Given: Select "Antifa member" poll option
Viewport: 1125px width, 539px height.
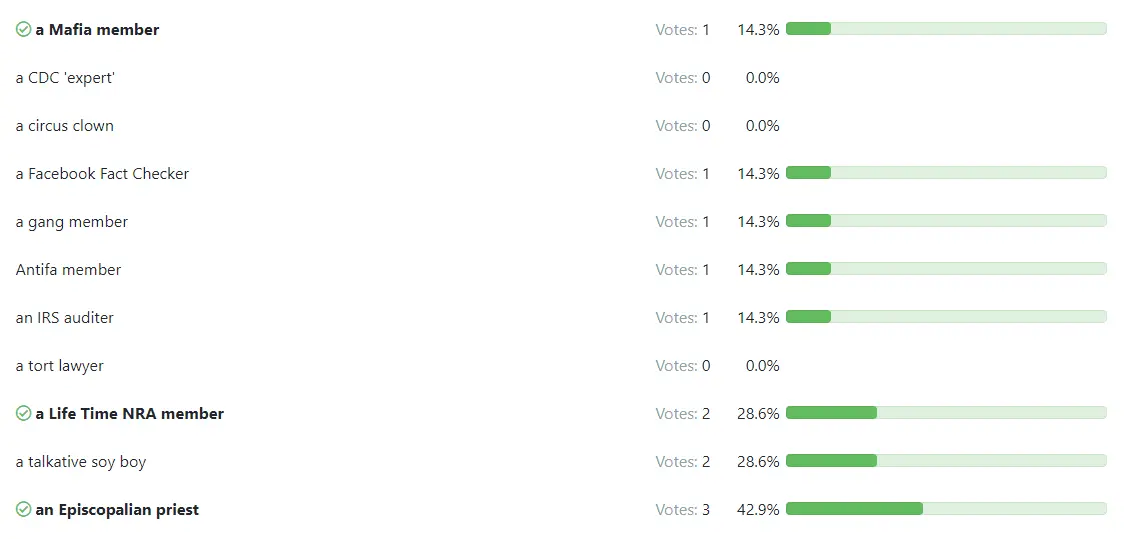Looking at the screenshot, I should (68, 270).
